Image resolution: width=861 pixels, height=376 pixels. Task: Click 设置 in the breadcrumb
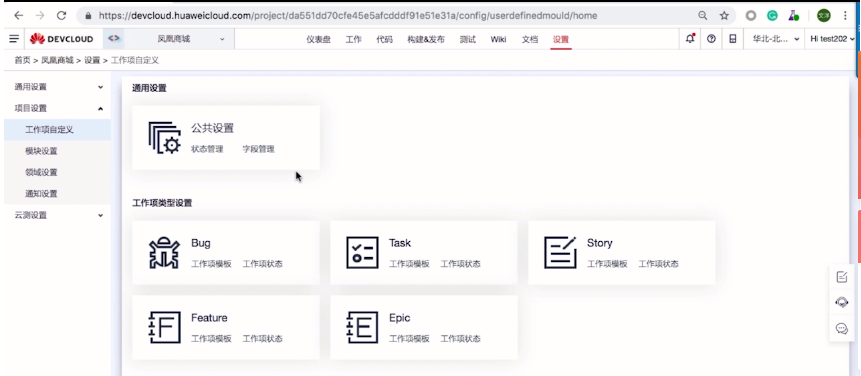click(x=92, y=60)
